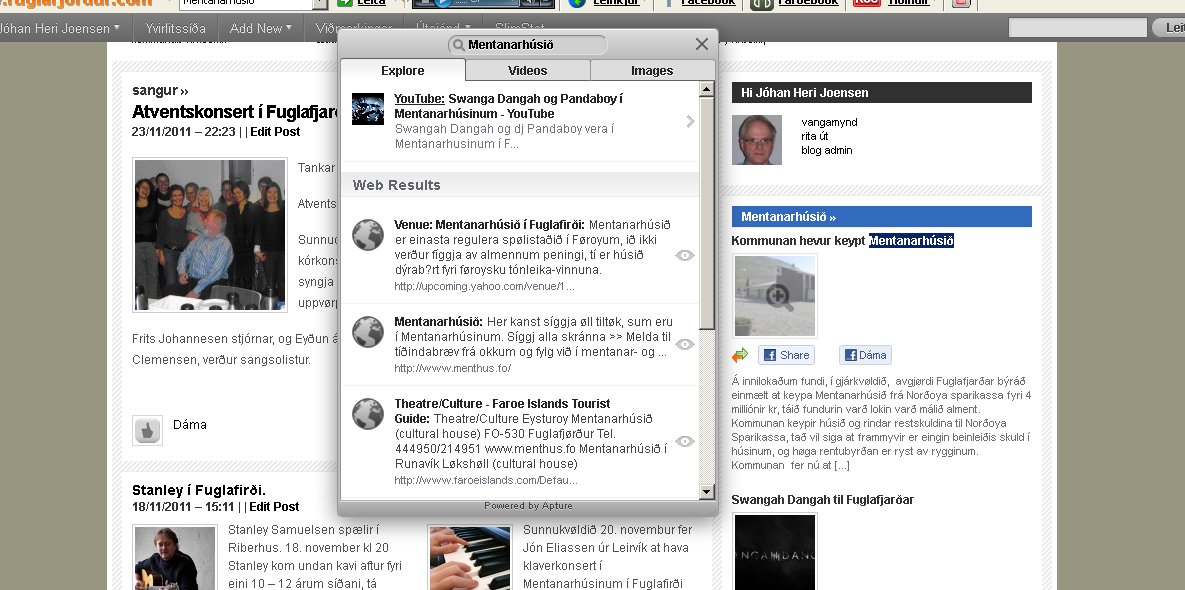Click the Web Results heading
The image size is (1185, 590).
coord(397,185)
